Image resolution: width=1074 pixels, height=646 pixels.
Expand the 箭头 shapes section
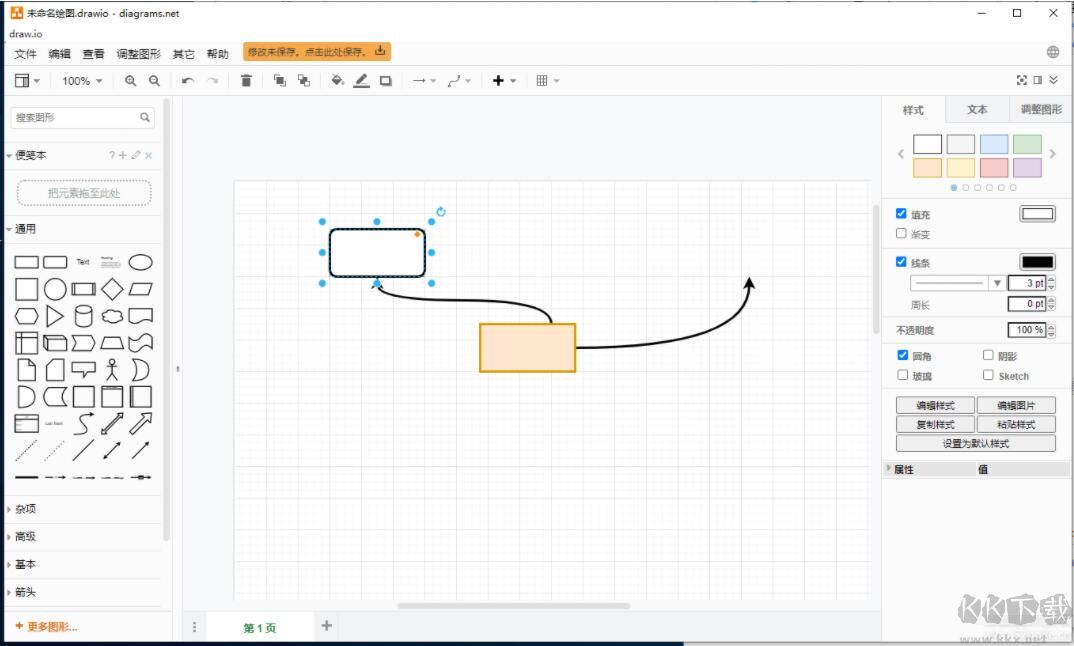pos(27,592)
